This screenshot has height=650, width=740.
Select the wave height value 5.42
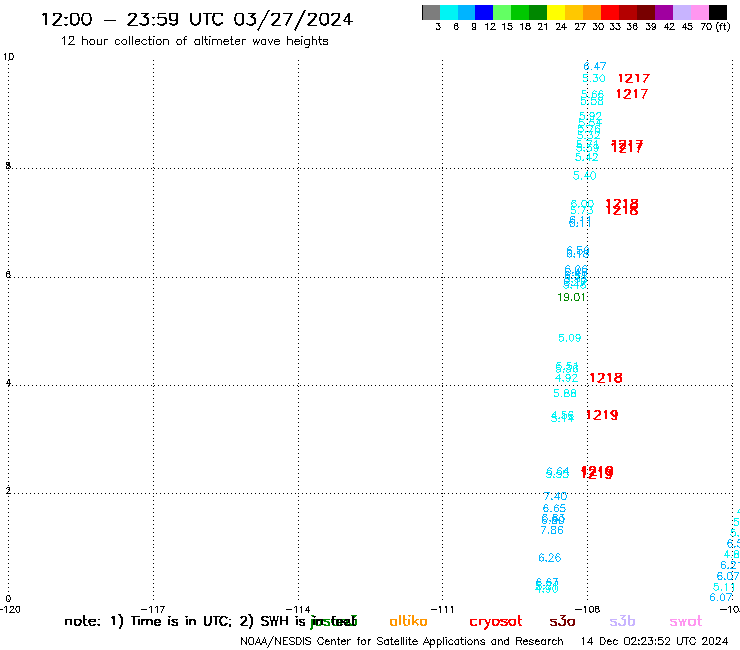tap(587, 157)
